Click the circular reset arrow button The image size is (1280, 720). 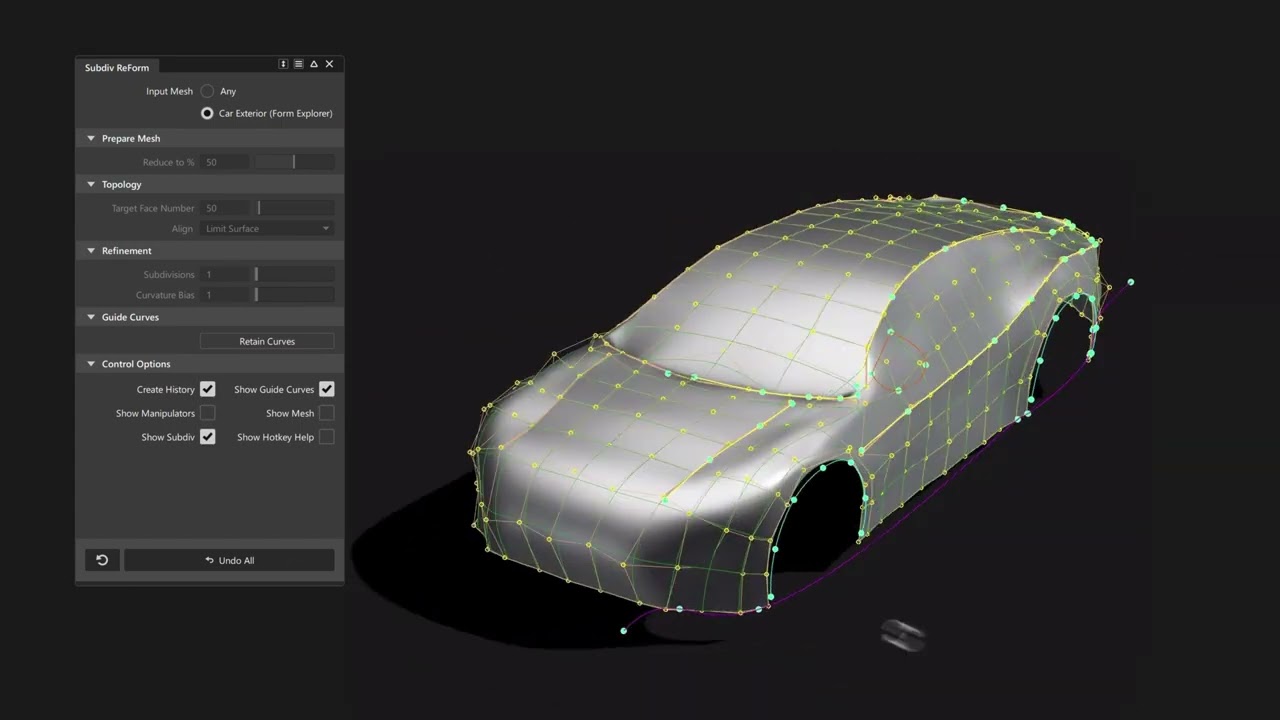point(102,560)
